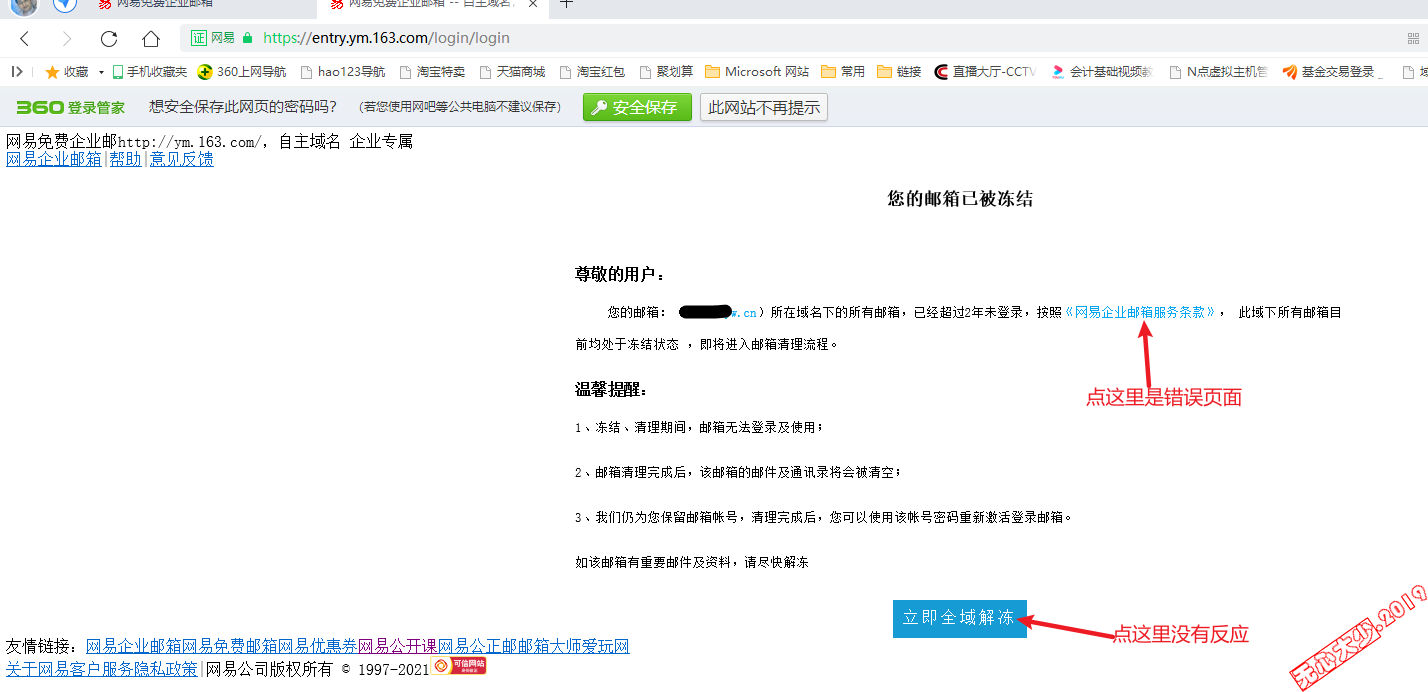Click the 此网站不再提示 button
The width and height of the screenshot is (1428, 692).
[764, 107]
